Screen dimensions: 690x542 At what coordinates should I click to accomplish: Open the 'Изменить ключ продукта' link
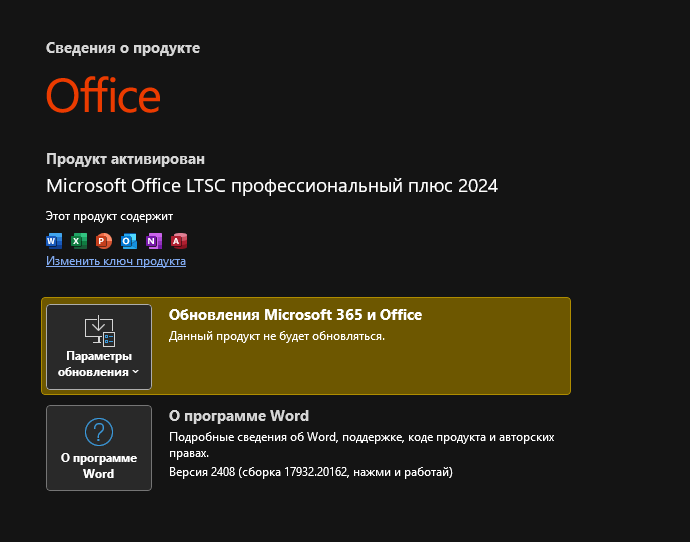116,261
